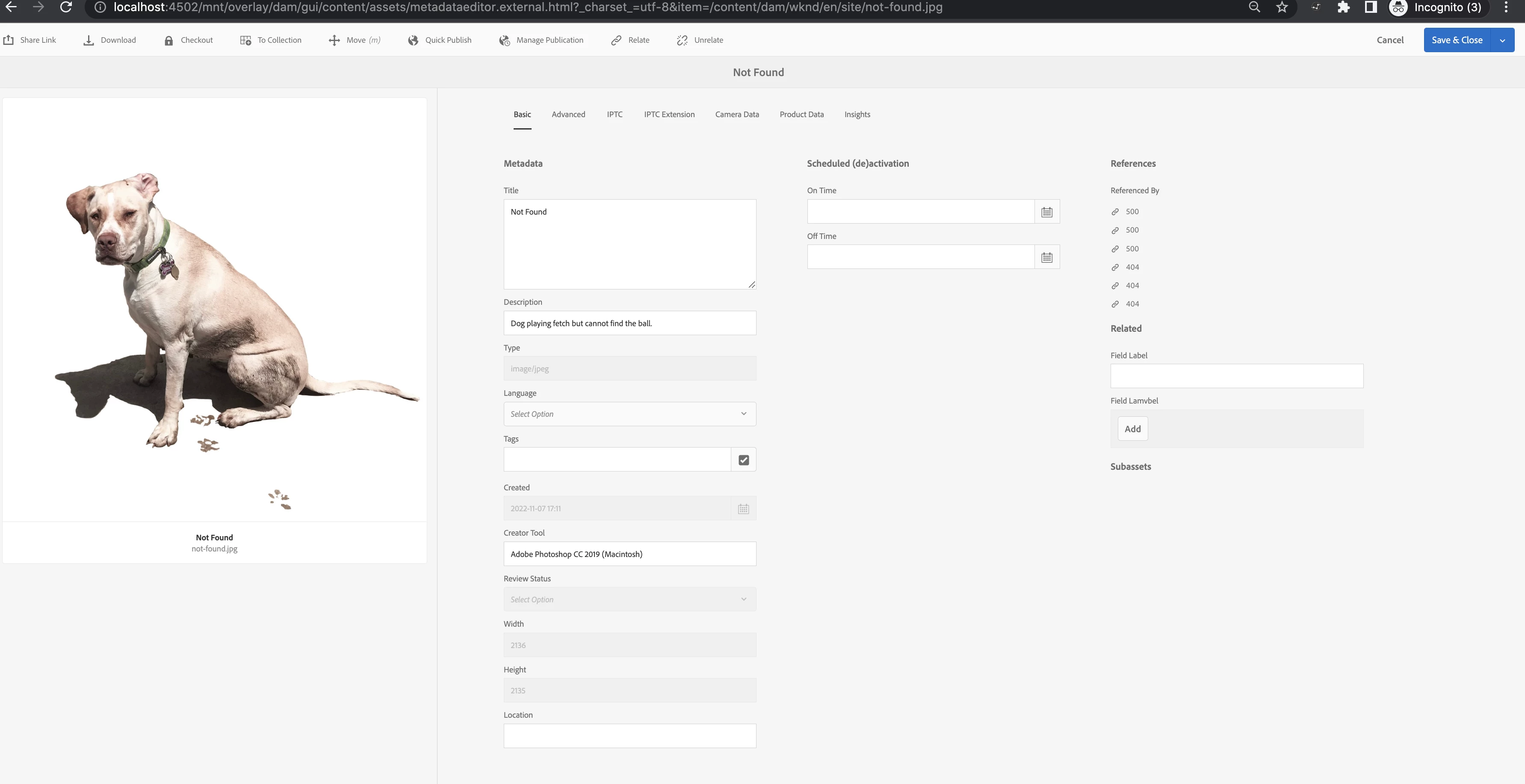The image size is (1525, 784).
Task: Click the To Collection icon
Action: pos(245,40)
